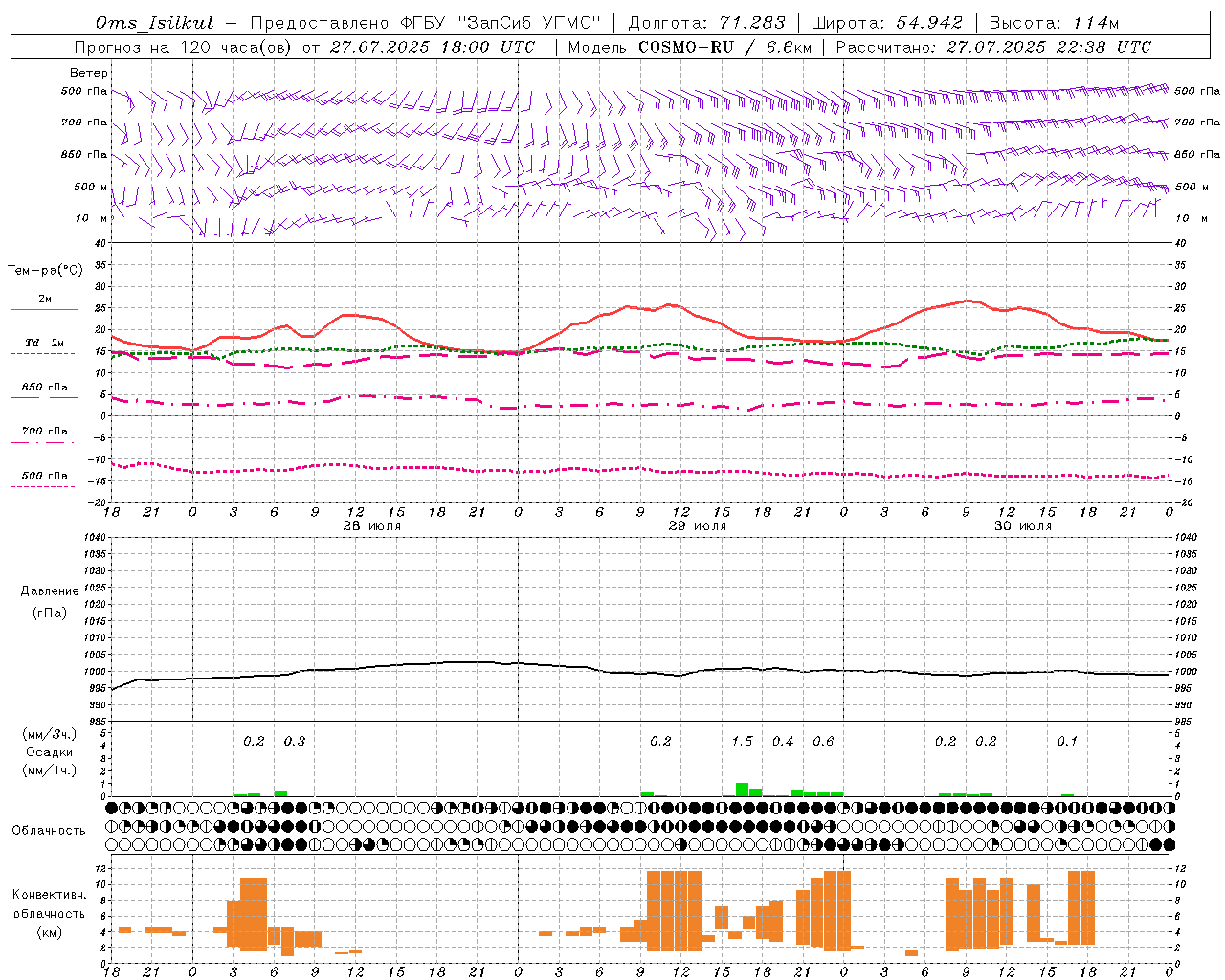Viewport: 1225px width, 980px height.
Task: Click the '(мм/1ч.)' precipitation unit label
Action: coord(50,770)
